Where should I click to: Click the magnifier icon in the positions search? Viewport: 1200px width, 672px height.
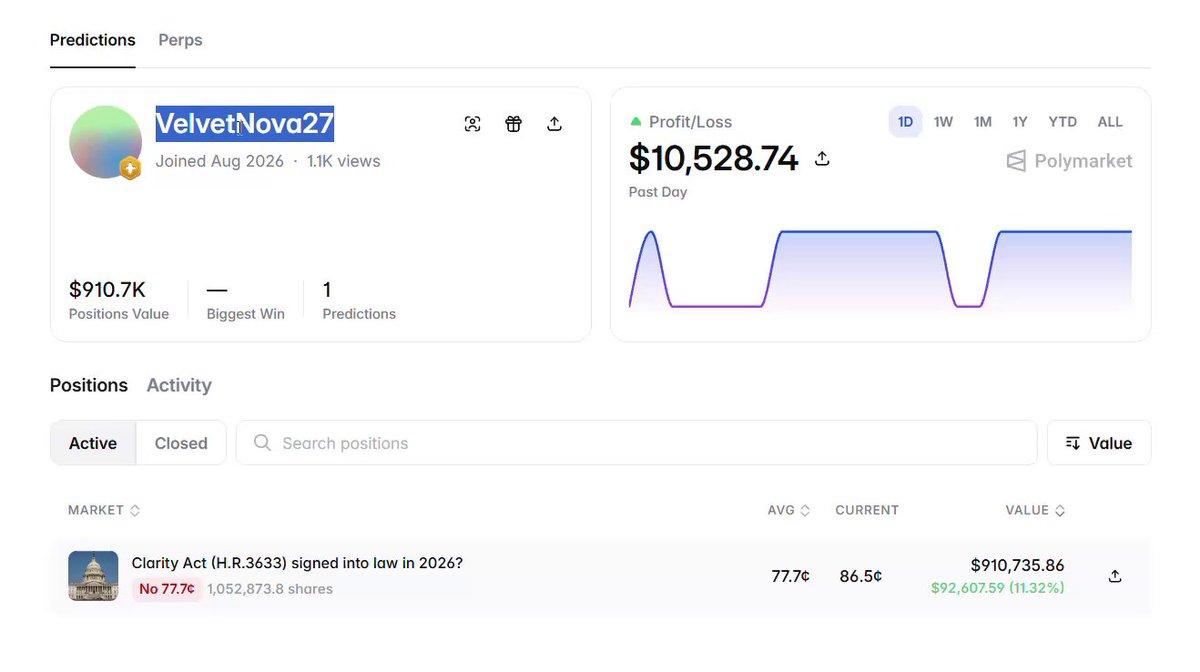262,443
